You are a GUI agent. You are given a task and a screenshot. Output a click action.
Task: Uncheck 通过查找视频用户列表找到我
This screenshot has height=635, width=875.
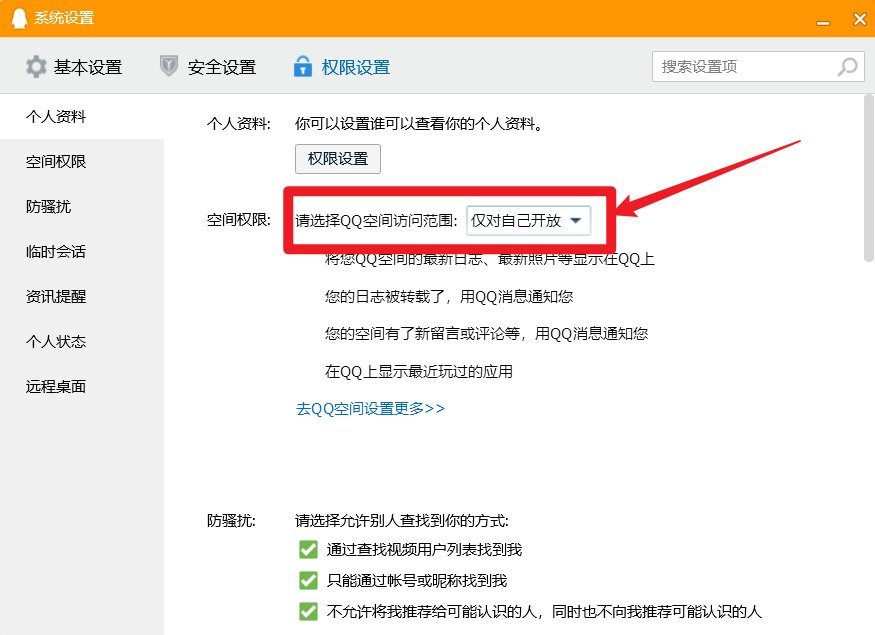click(308, 550)
